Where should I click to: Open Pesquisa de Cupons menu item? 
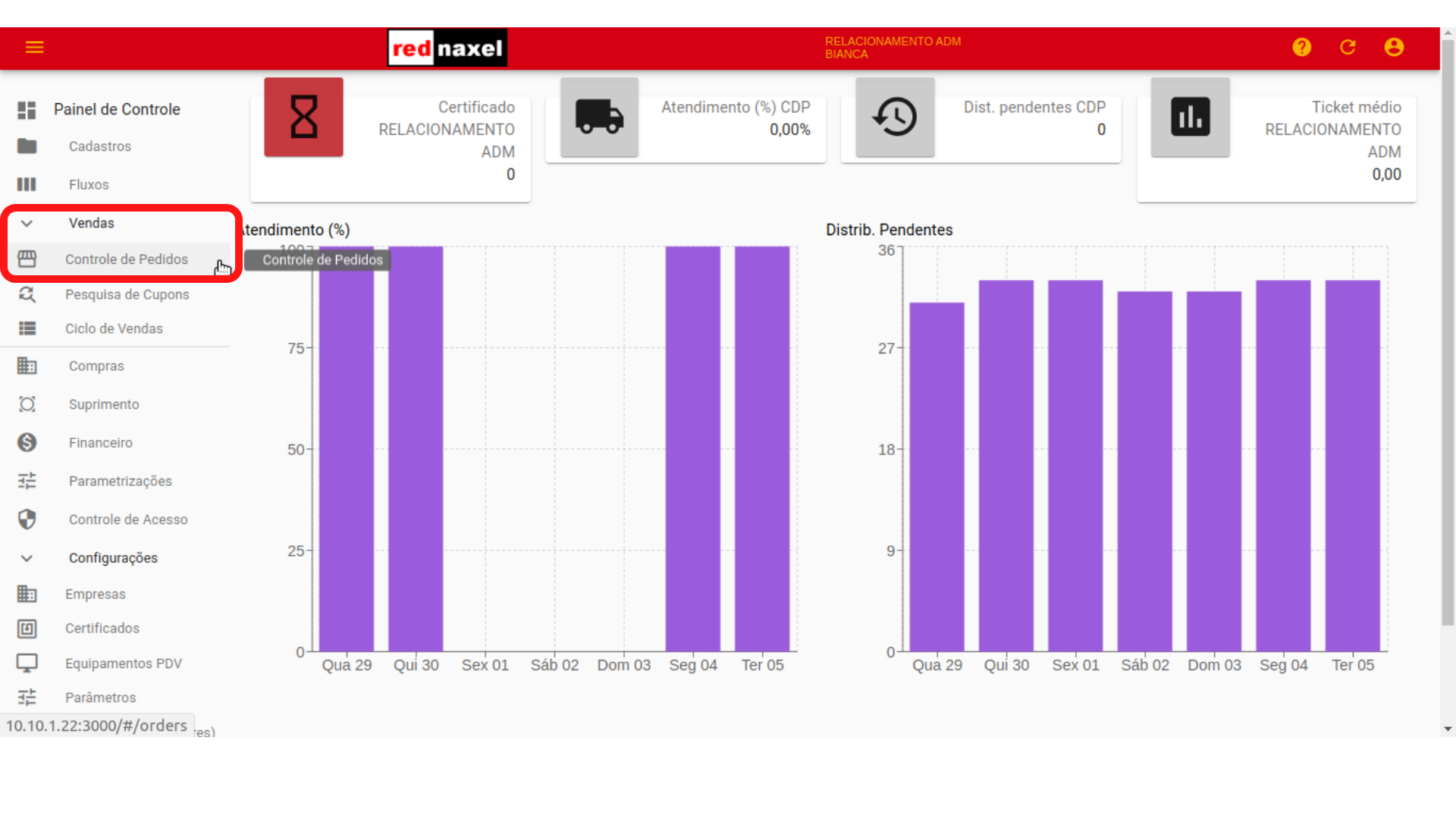(127, 294)
